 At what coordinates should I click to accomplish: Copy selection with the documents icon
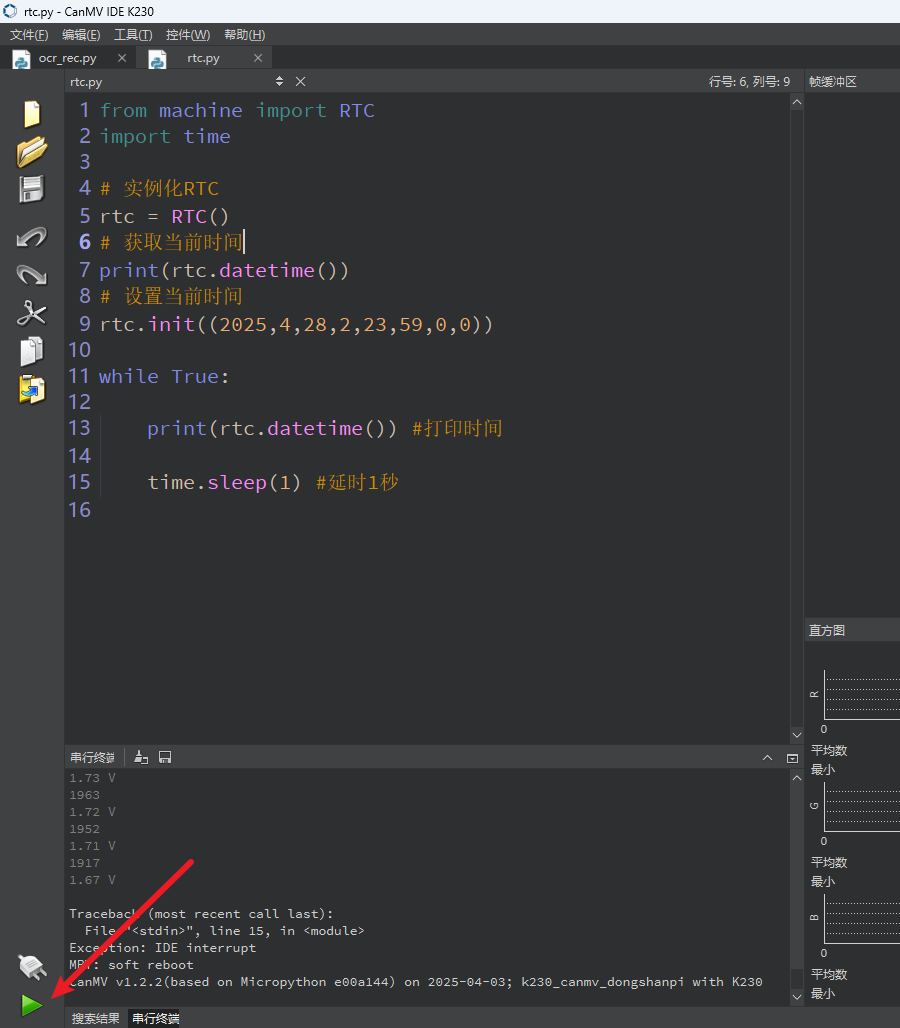[x=31, y=351]
